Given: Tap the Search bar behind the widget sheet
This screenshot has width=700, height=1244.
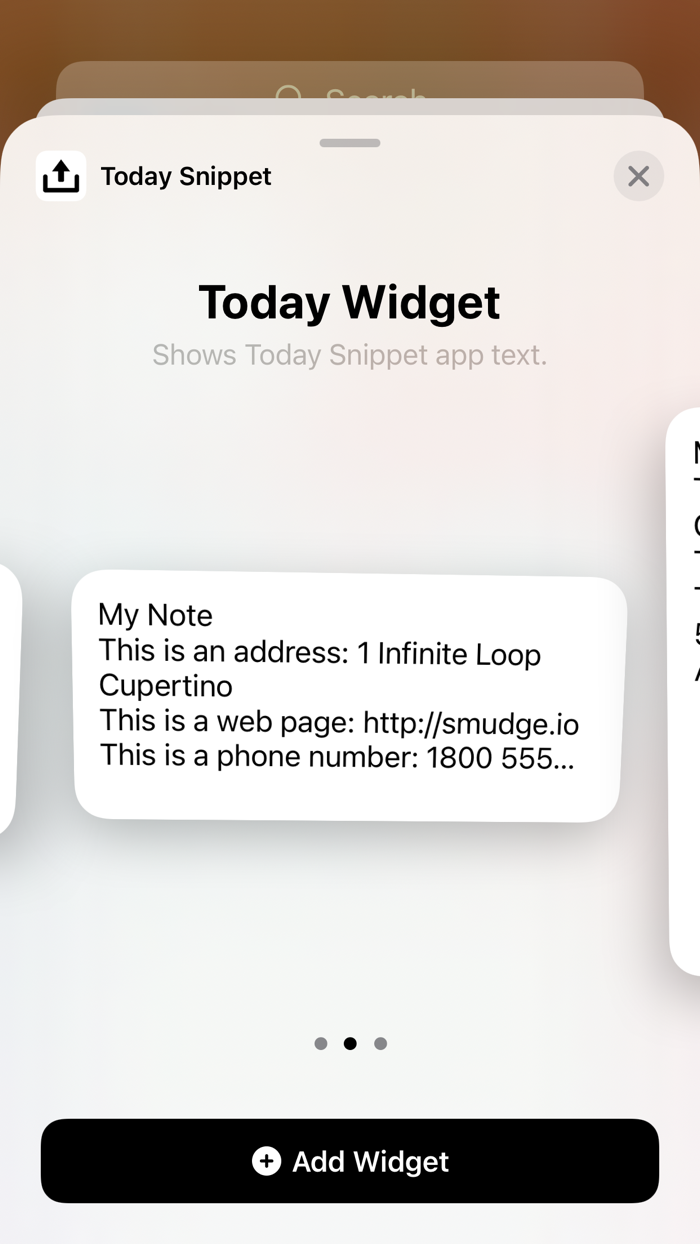Looking at the screenshot, I should 350,96.
